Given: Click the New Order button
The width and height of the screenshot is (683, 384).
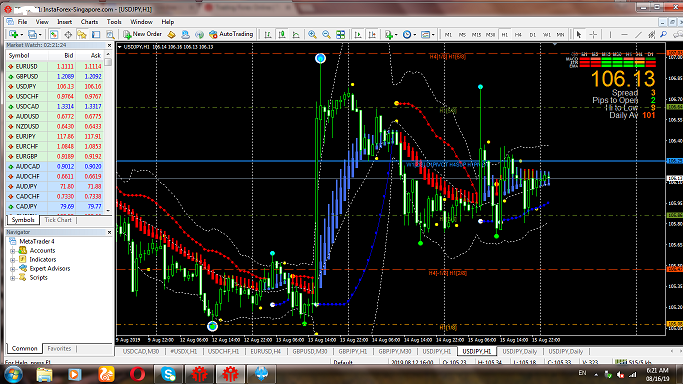Looking at the screenshot, I should click(x=142, y=34).
